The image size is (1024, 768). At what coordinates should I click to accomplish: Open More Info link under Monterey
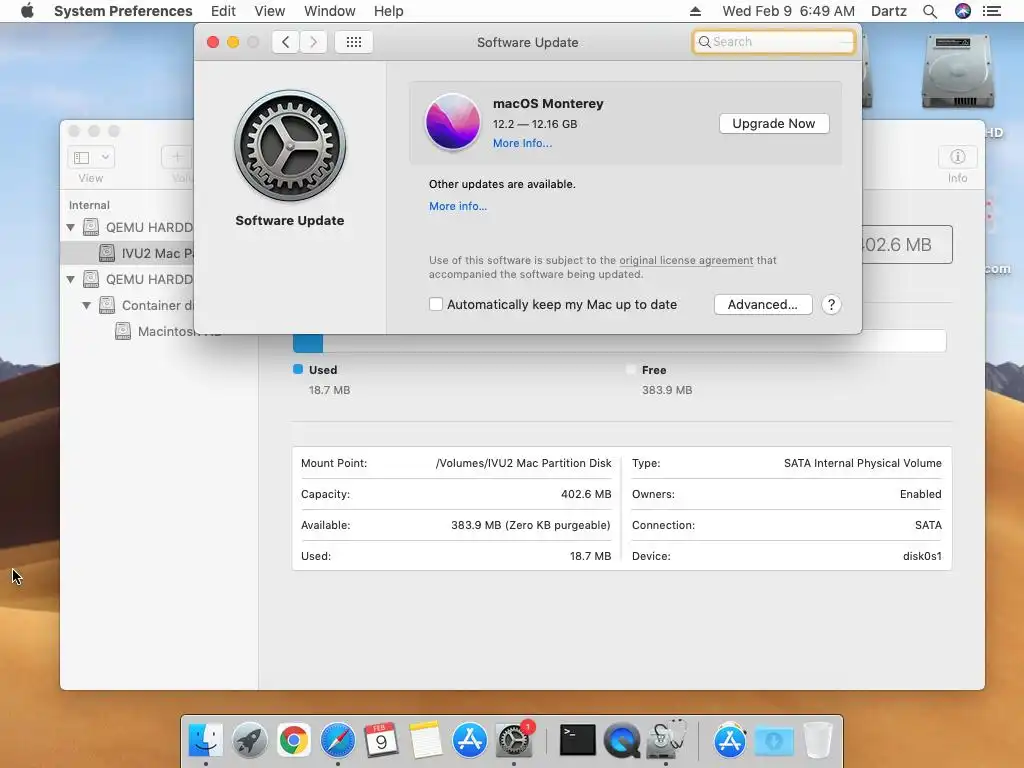pyautogui.click(x=522, y=143)
